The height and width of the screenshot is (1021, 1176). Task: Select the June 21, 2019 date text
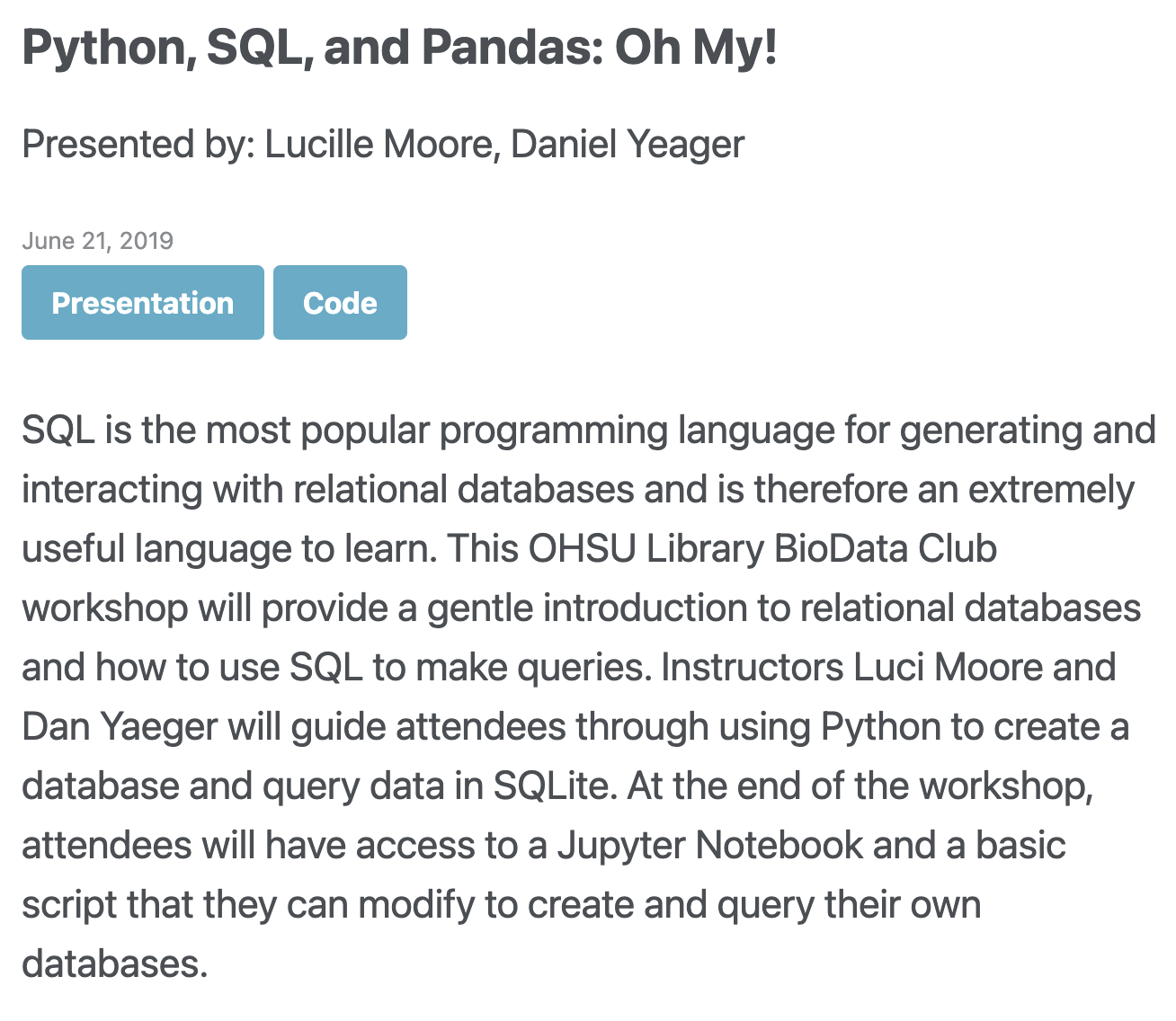(x=97, y=241)
